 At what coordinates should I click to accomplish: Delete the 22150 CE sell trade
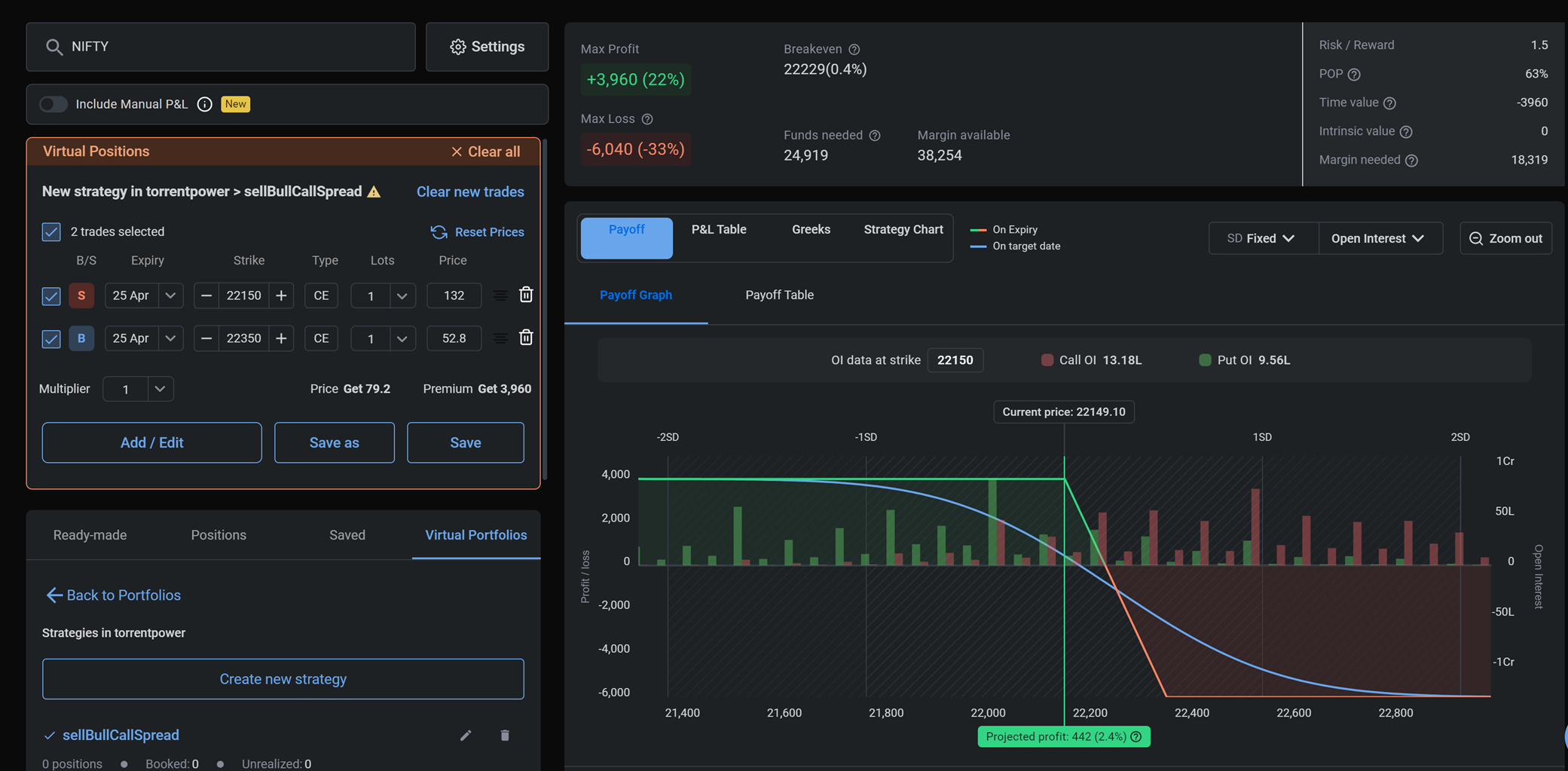pos(526,295)
